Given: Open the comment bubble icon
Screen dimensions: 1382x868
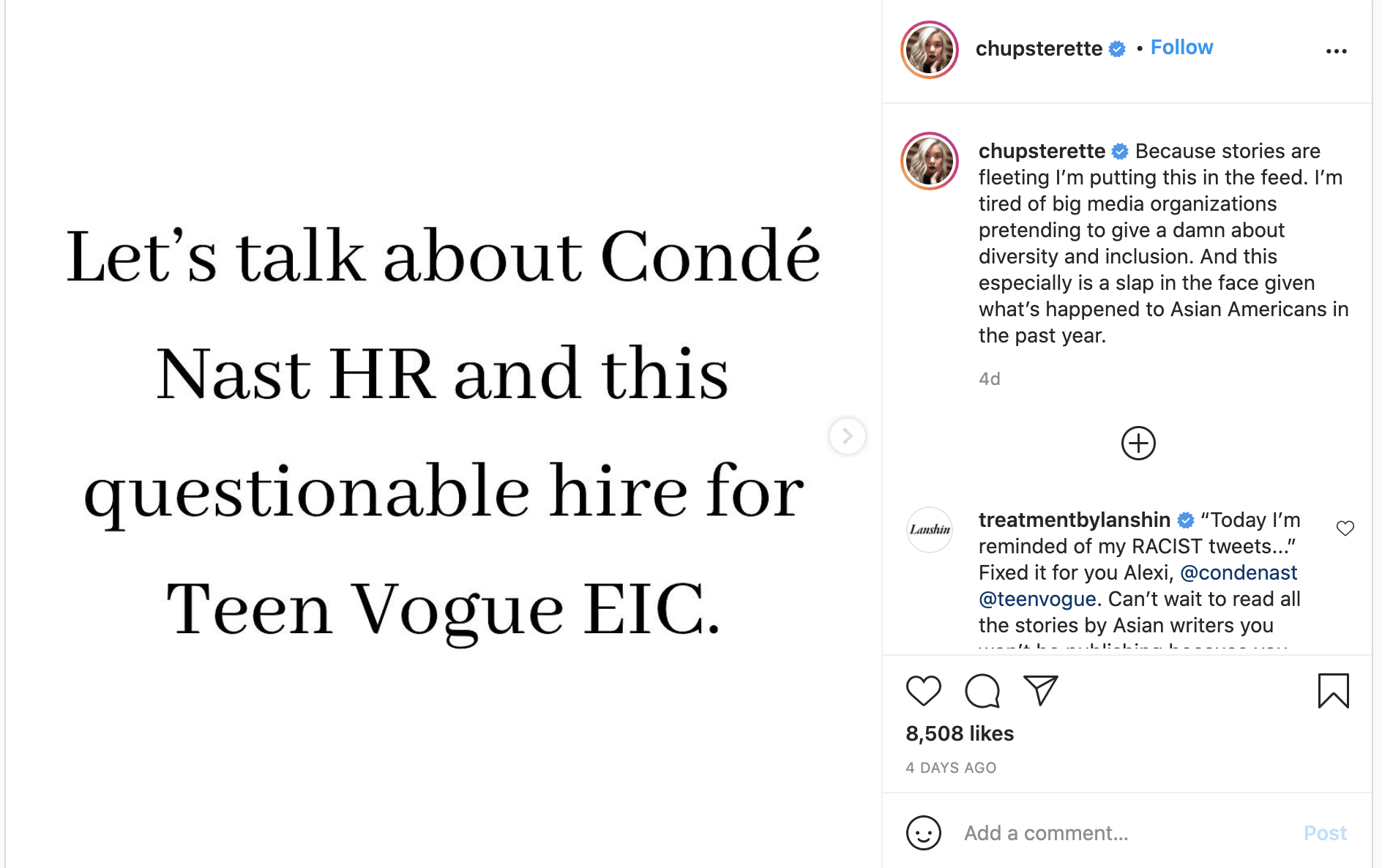Looking at the screenshot, I should [982, 690].
